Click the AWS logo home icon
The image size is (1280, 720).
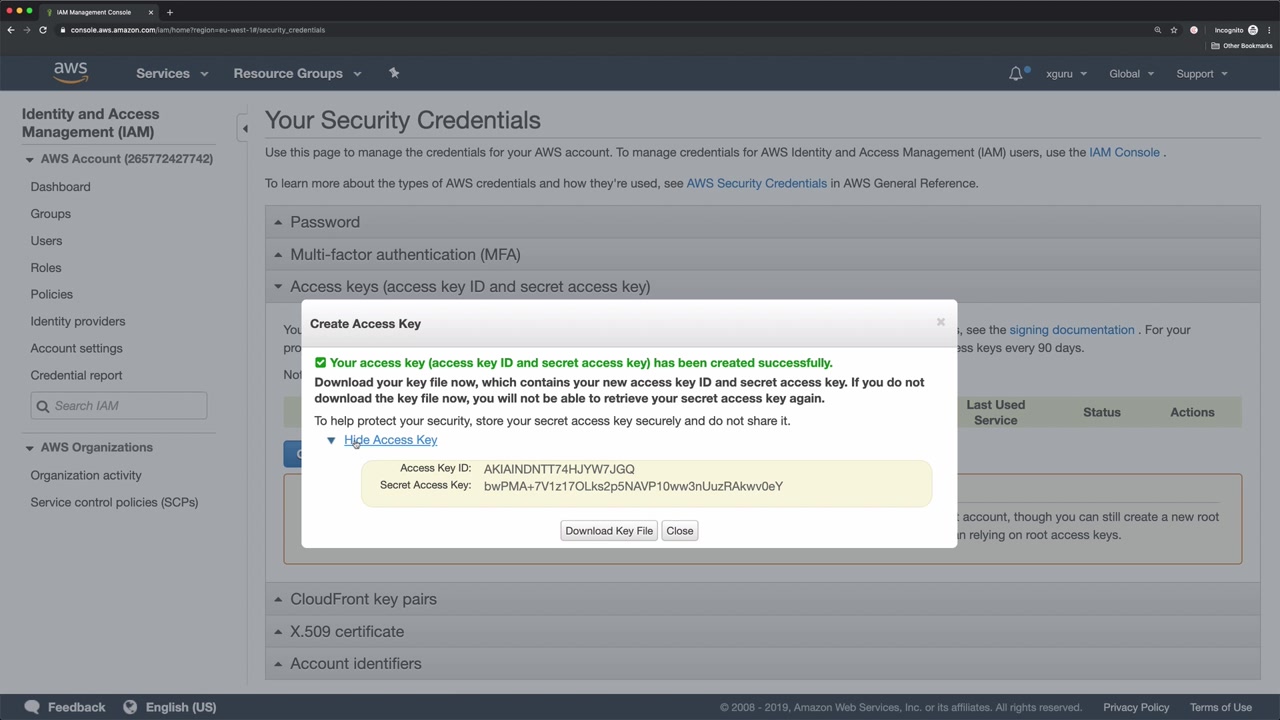click(x=70, y=73)
